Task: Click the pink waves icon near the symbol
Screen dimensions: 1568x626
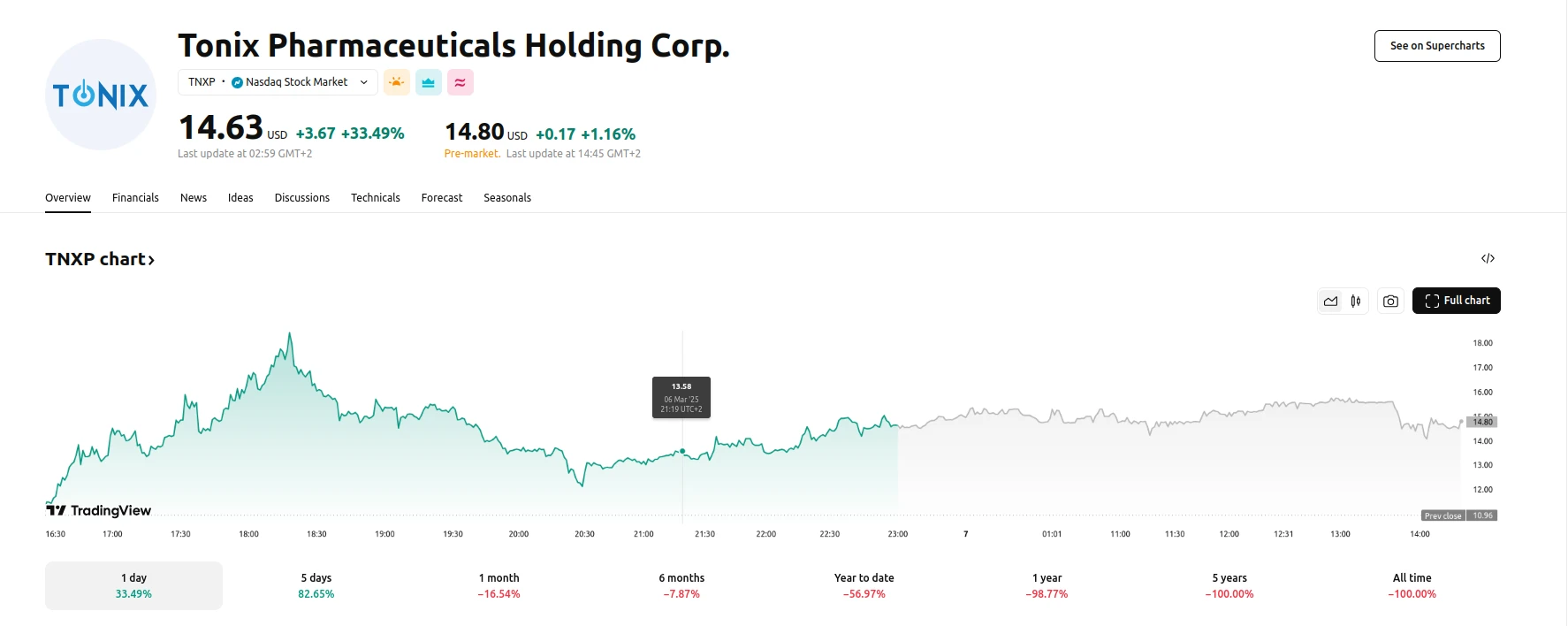Action: (460, 81)
